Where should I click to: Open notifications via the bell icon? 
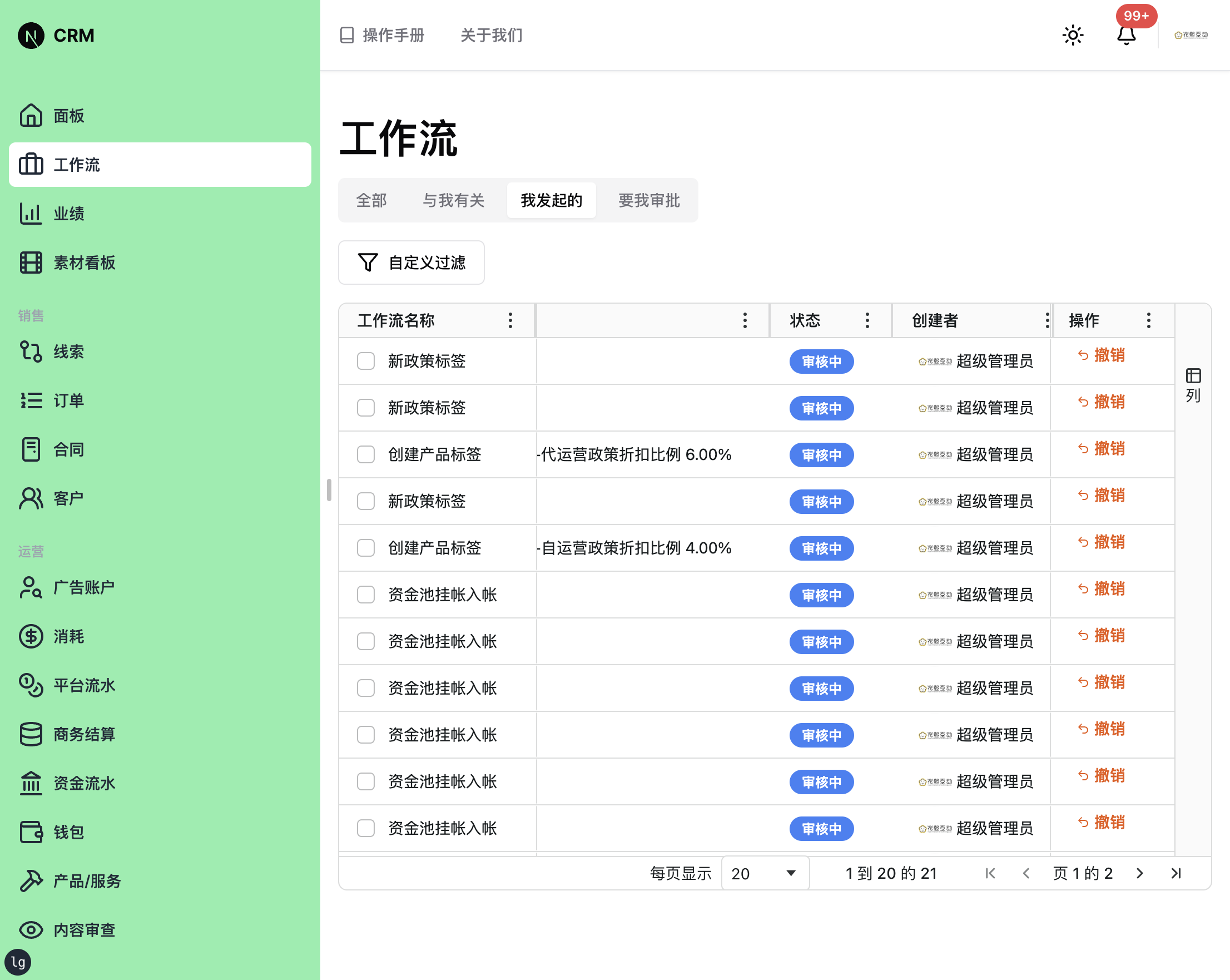1125,37
